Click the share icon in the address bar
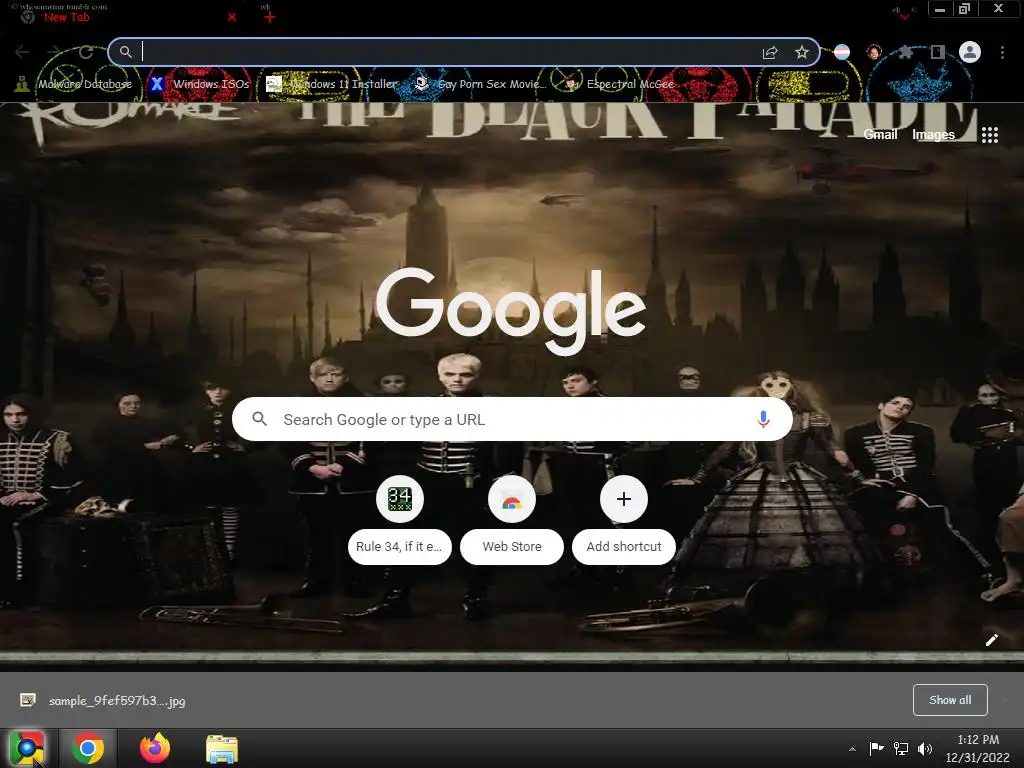1024x768 pixels. (770, 52)
